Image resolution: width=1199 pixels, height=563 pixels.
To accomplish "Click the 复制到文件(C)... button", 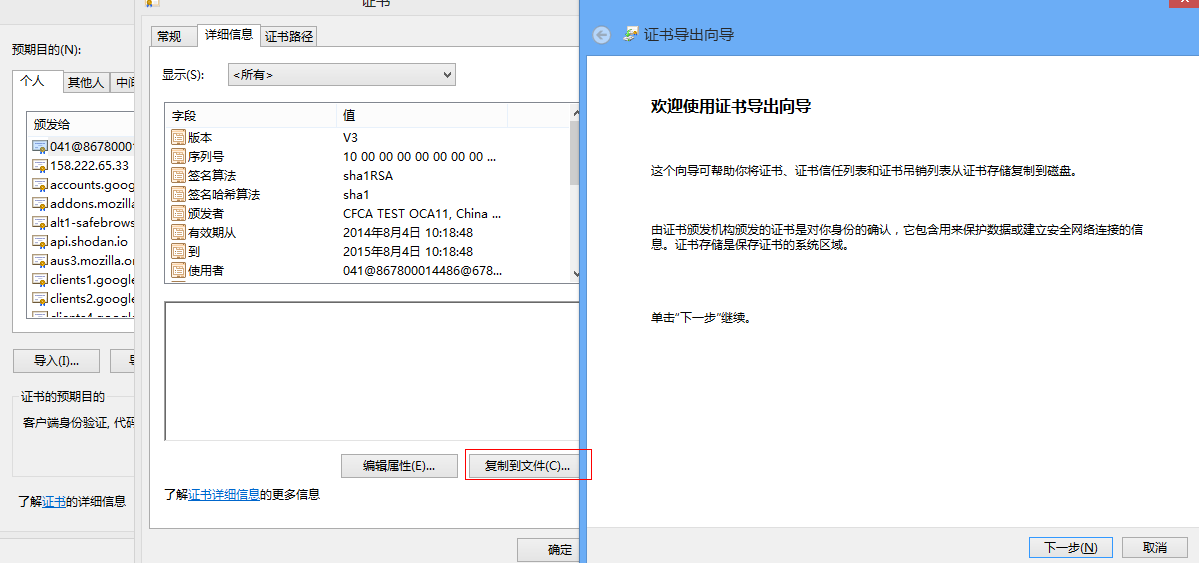I will pyautogui.click(x=528, y=466).
